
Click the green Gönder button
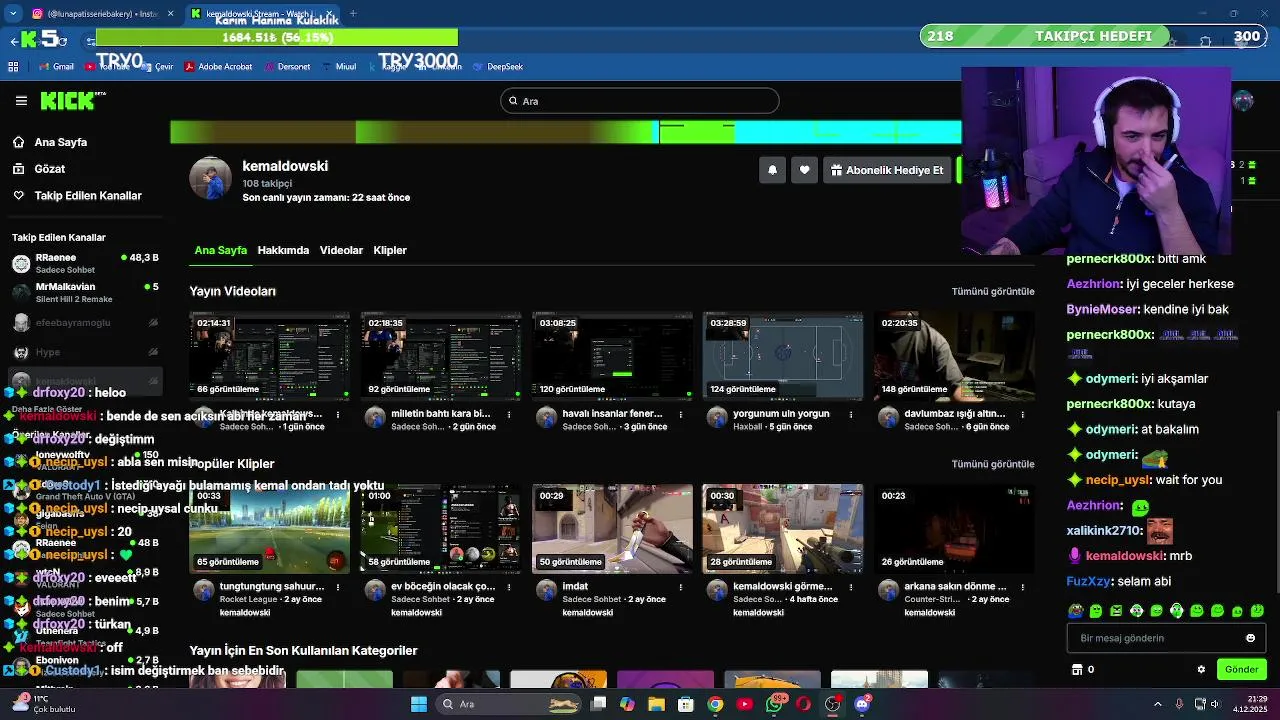(1241, 670)
